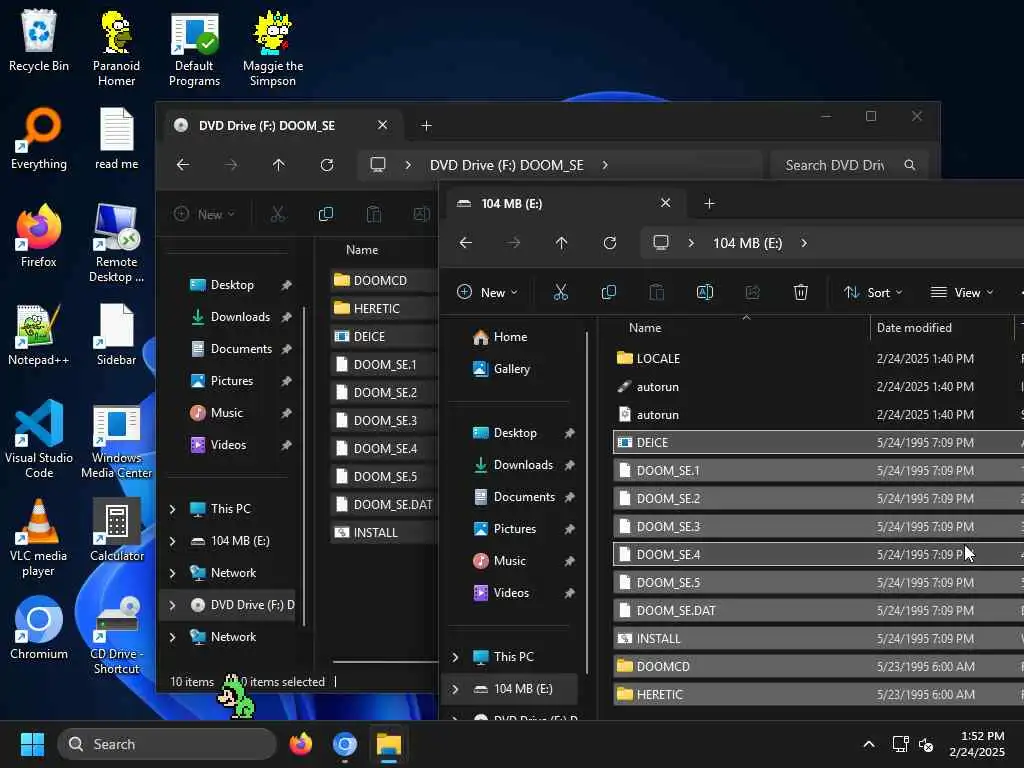Select the LOCALE folder in E: window
Screen dimensions: 1024x768
click(818, 359)
